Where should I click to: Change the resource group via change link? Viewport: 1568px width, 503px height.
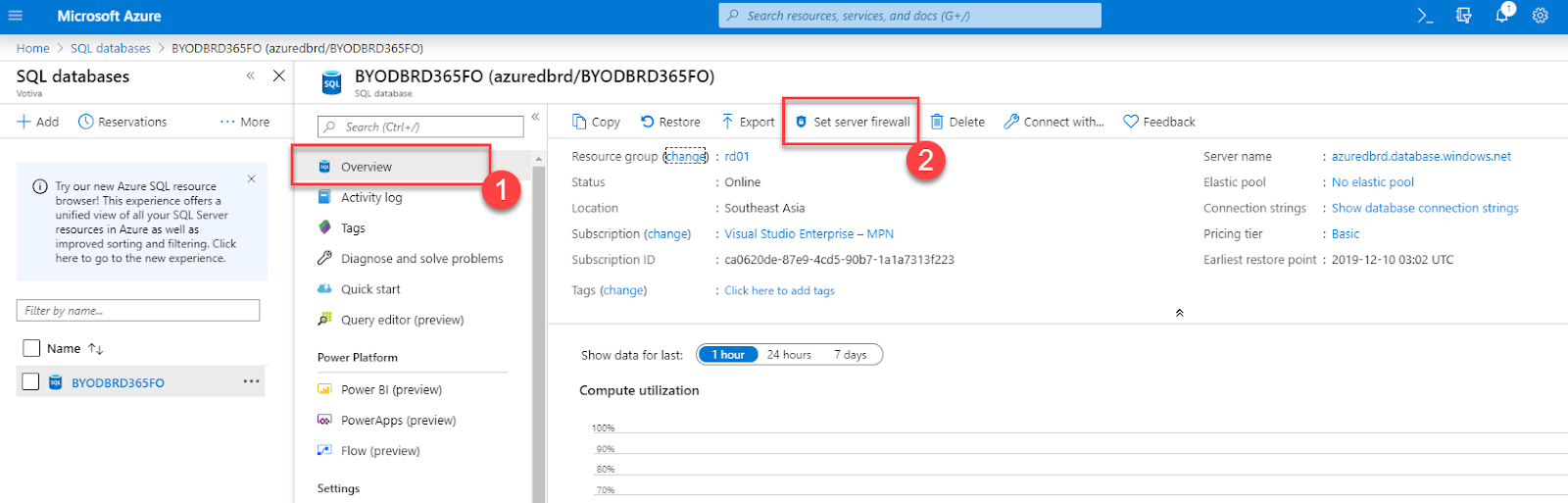(686, 156)
